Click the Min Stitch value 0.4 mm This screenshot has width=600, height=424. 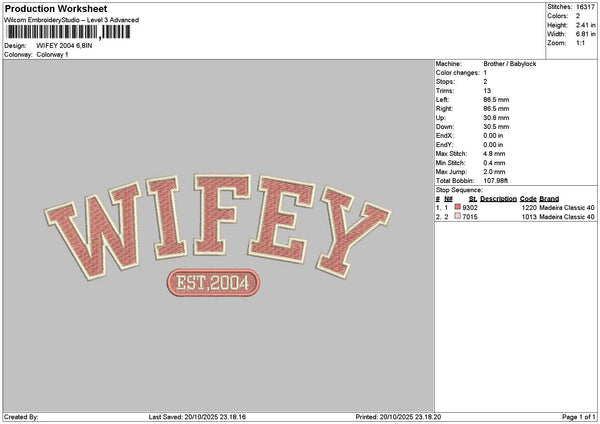point(494,163)
